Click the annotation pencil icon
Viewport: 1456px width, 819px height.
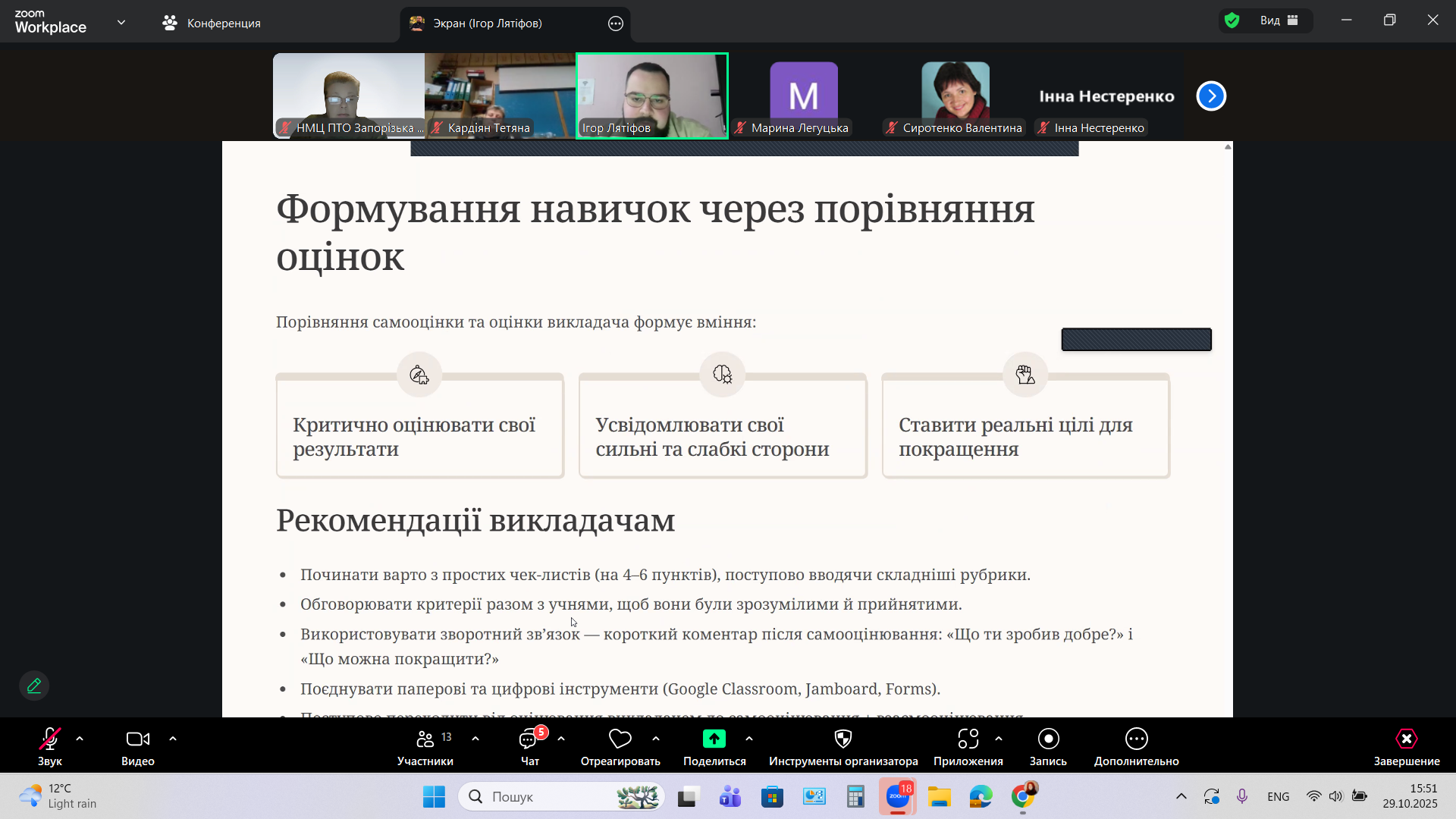pyautogui.click(x=34, y=686)
